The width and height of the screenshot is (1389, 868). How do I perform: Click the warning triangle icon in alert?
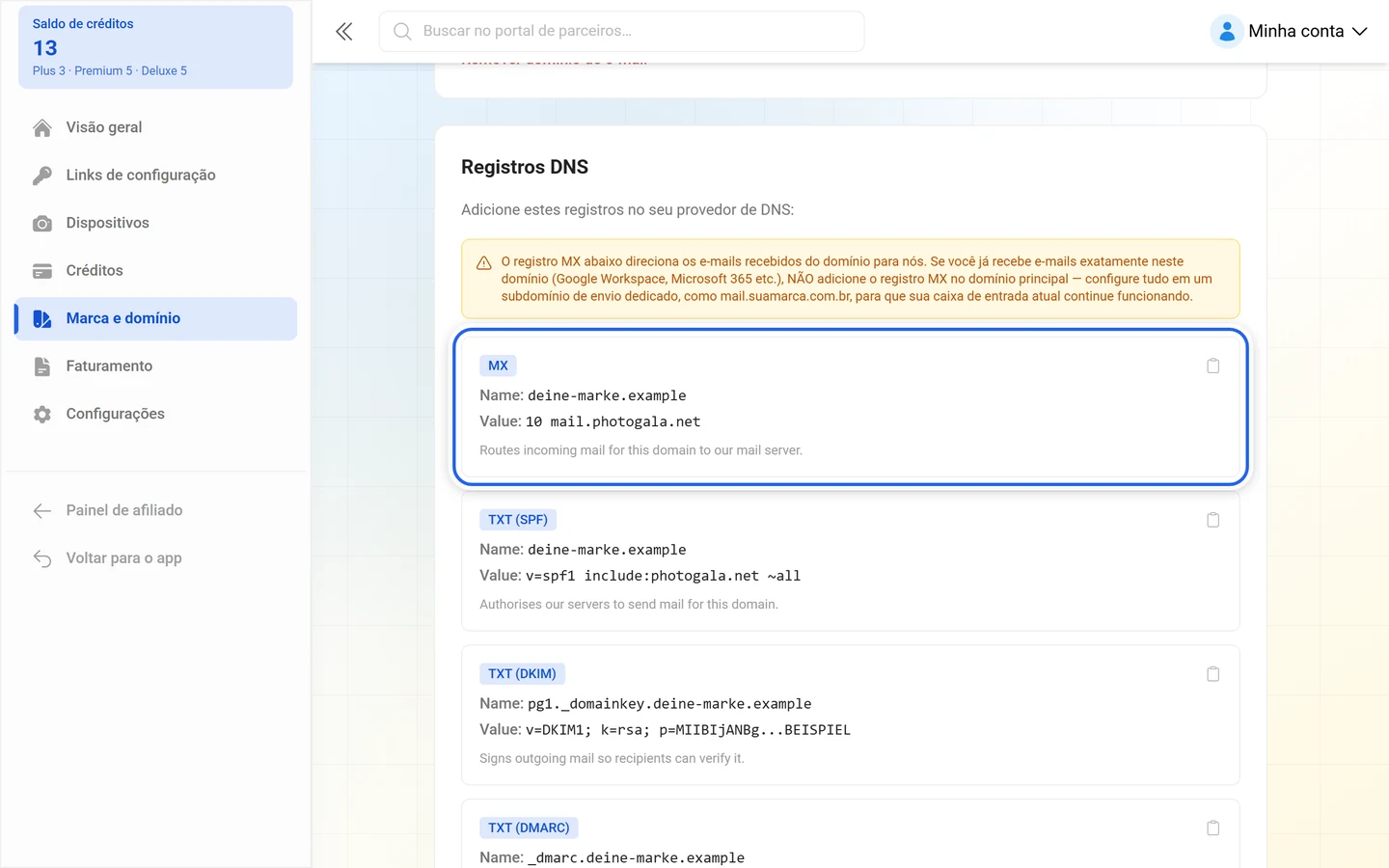click(x=484, y=262)
